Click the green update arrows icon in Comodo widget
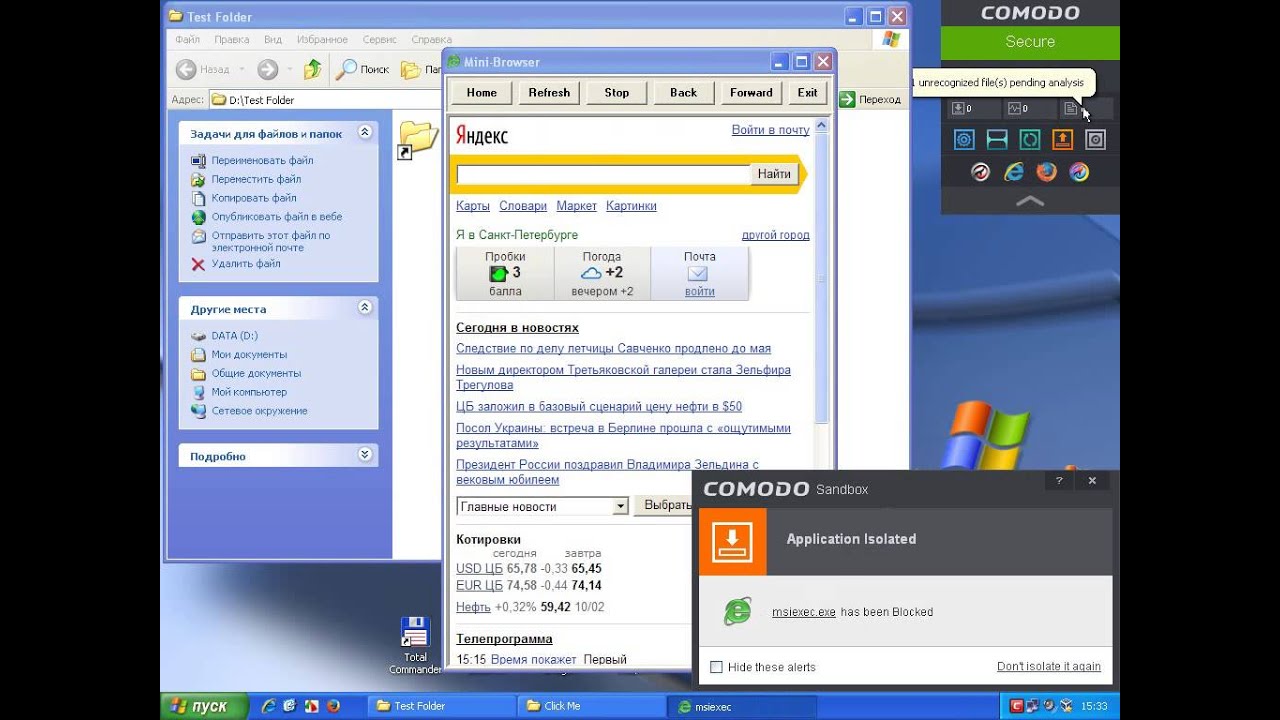The image size is (1280, 720). click(1030, 140)
